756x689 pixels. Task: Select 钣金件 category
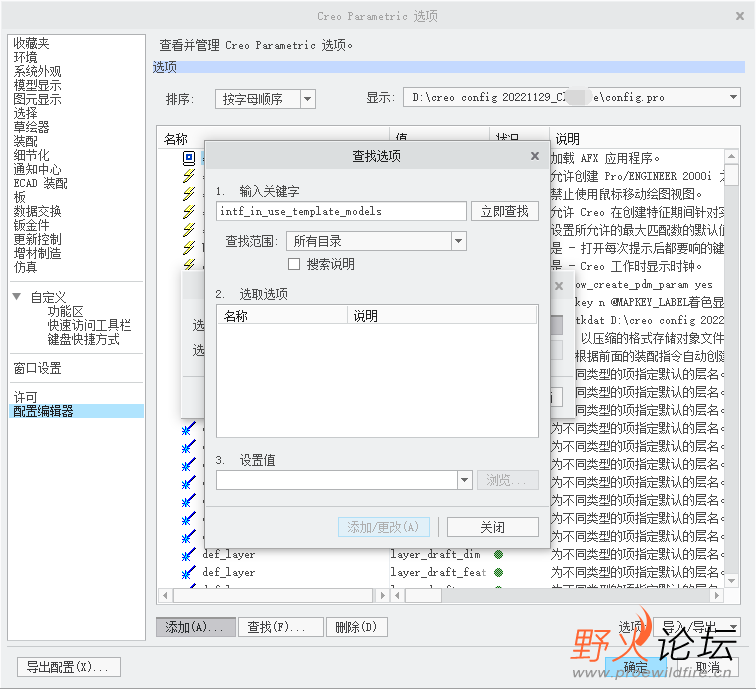(31, 225)
